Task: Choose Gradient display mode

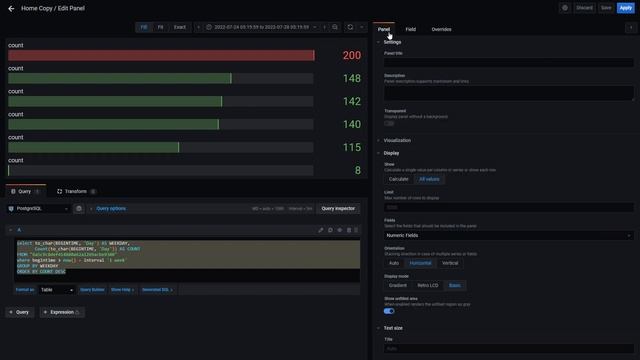Action: [398, 285]
